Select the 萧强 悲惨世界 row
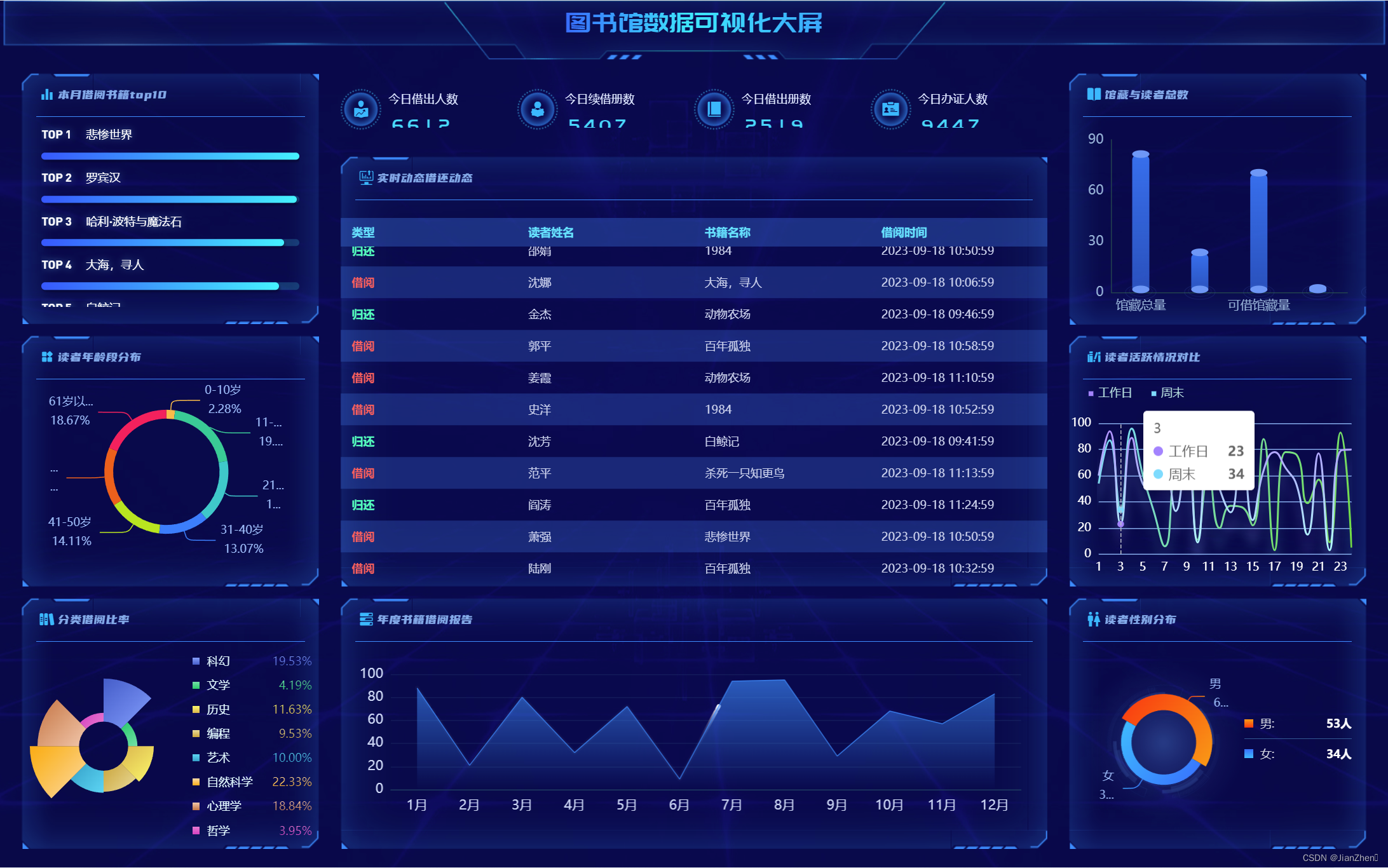The width and height of the screenshot is (1388, 868). tap(694, 537)
